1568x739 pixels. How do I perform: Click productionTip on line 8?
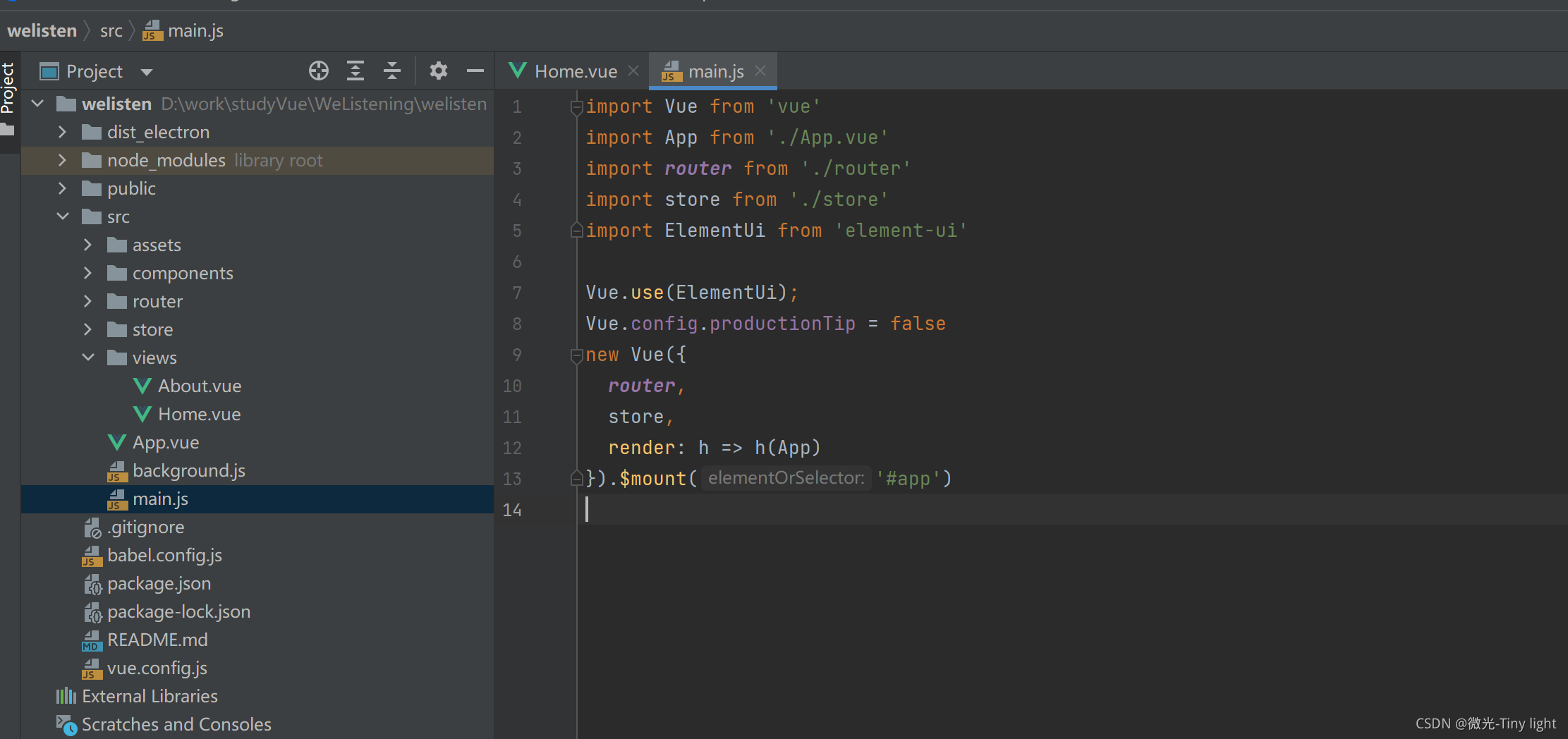click(782, 324)
